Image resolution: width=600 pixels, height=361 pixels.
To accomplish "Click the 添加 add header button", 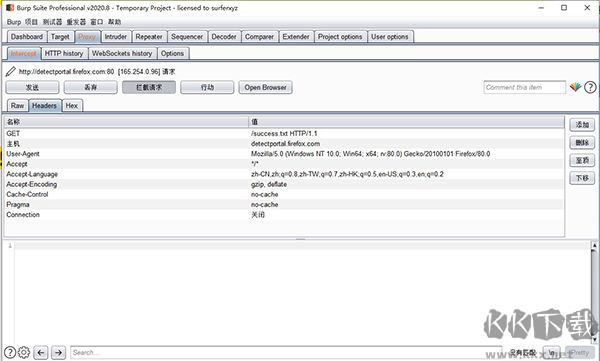I will click(x=582, y=125).
